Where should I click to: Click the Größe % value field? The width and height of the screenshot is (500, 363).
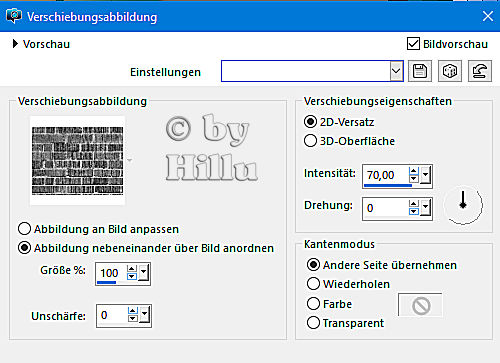(x=111, y=273)
